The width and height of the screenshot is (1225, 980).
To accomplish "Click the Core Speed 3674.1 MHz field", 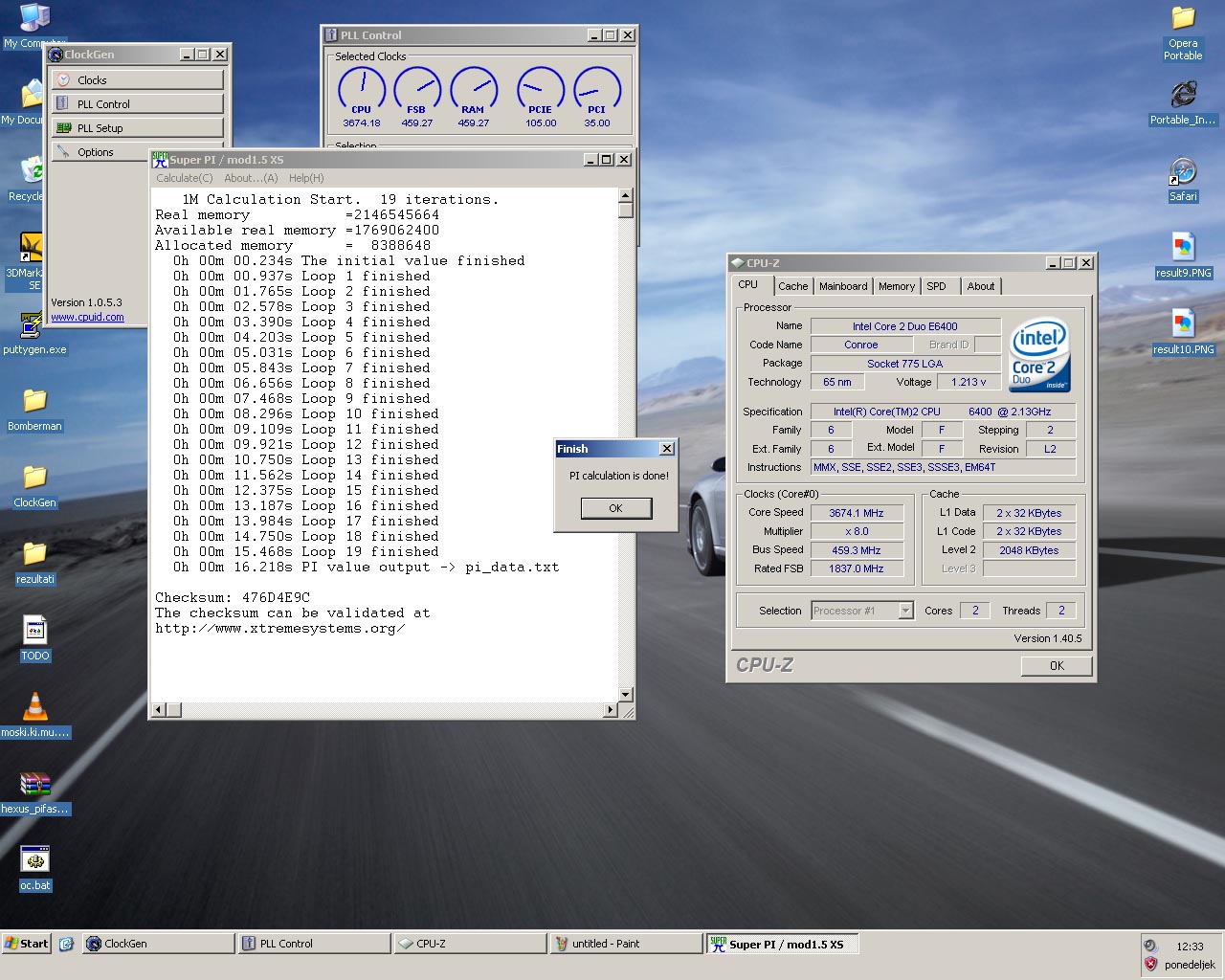I will click(857, 513).
